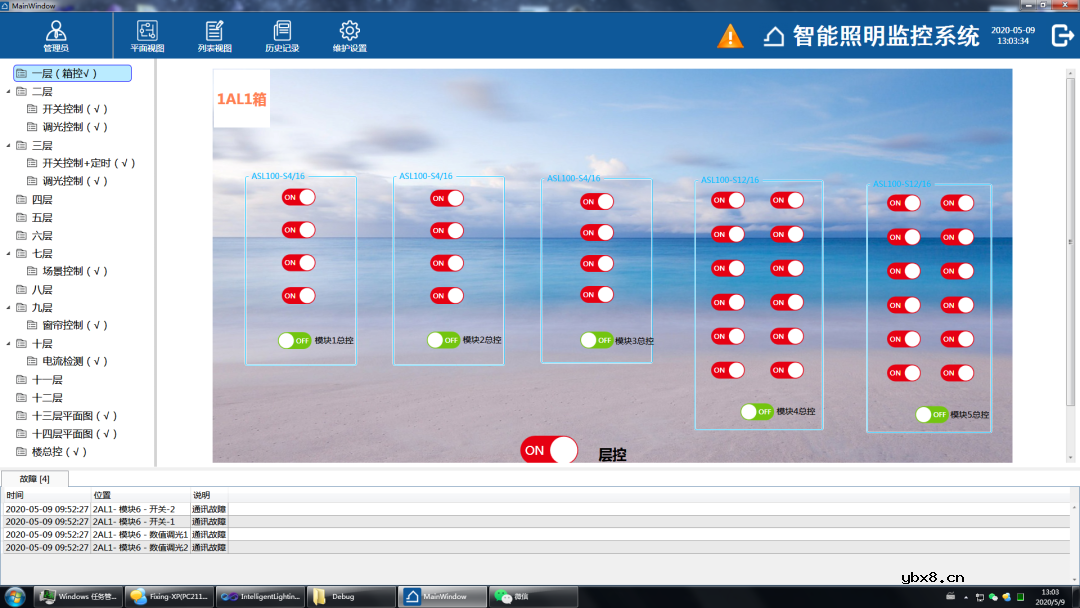Open the 列表视图 list view
The image size is (1080, 608).
pyautogui.click(x=214, y=35)
